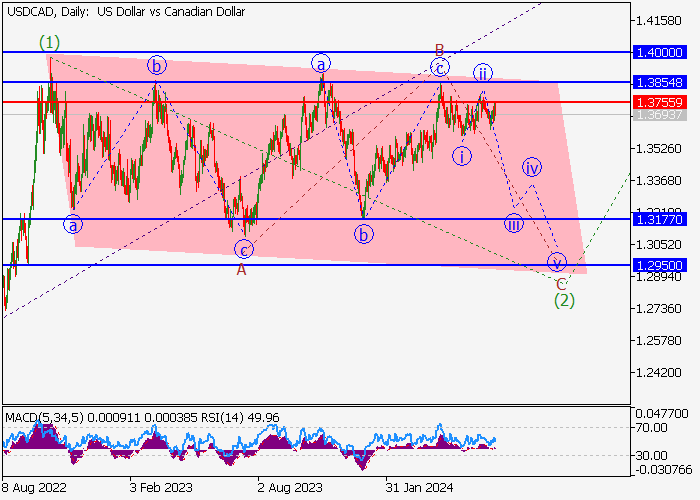Click the 1.33680 price axis value
Viewport: 700px width, 500px height.
pos(659,180)
